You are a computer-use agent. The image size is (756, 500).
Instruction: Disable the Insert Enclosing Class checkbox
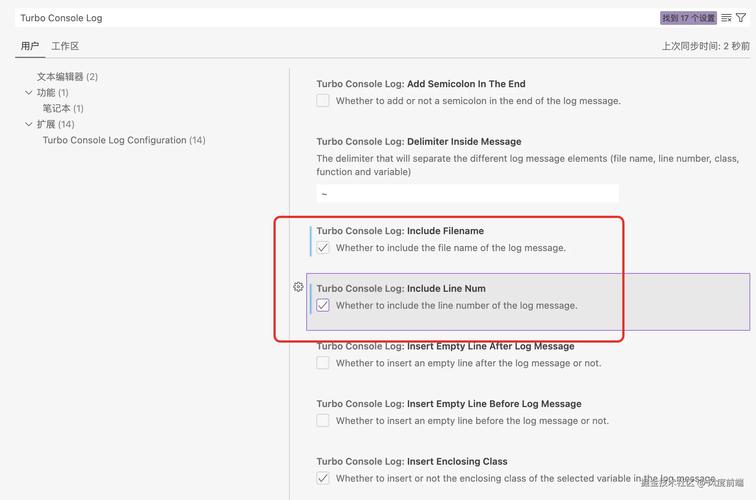[x=323, y=479]
